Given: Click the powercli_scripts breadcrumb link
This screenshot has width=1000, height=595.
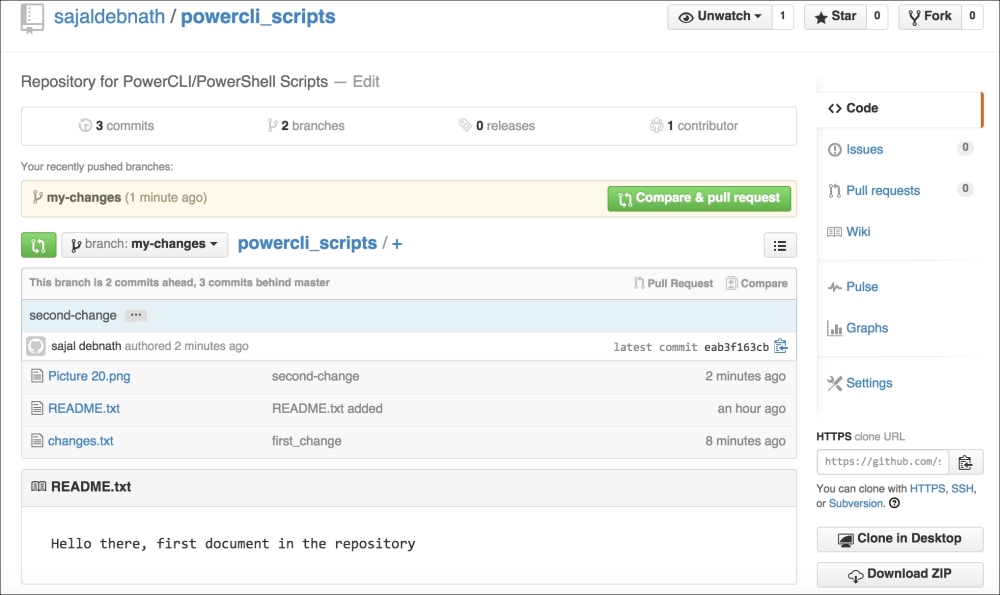Looking at the screenshot, I should pyautogui.click(x=307, y=244).
